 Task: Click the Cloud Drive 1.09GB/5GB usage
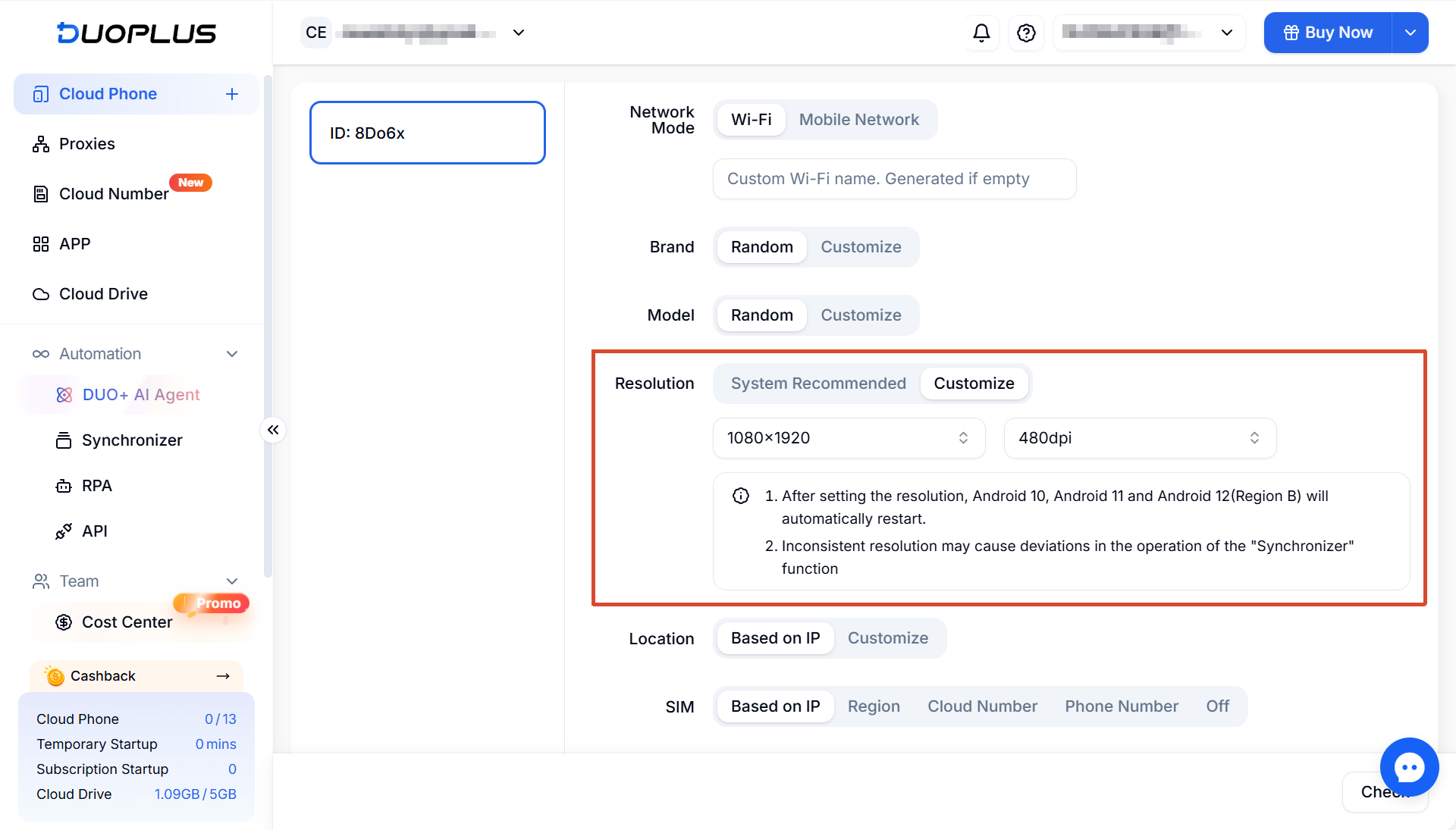tap(196, 794)
